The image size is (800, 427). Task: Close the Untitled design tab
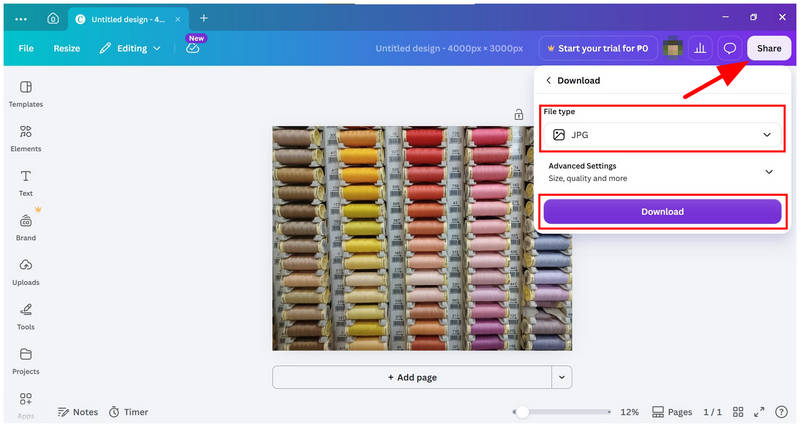pos(178,19)
